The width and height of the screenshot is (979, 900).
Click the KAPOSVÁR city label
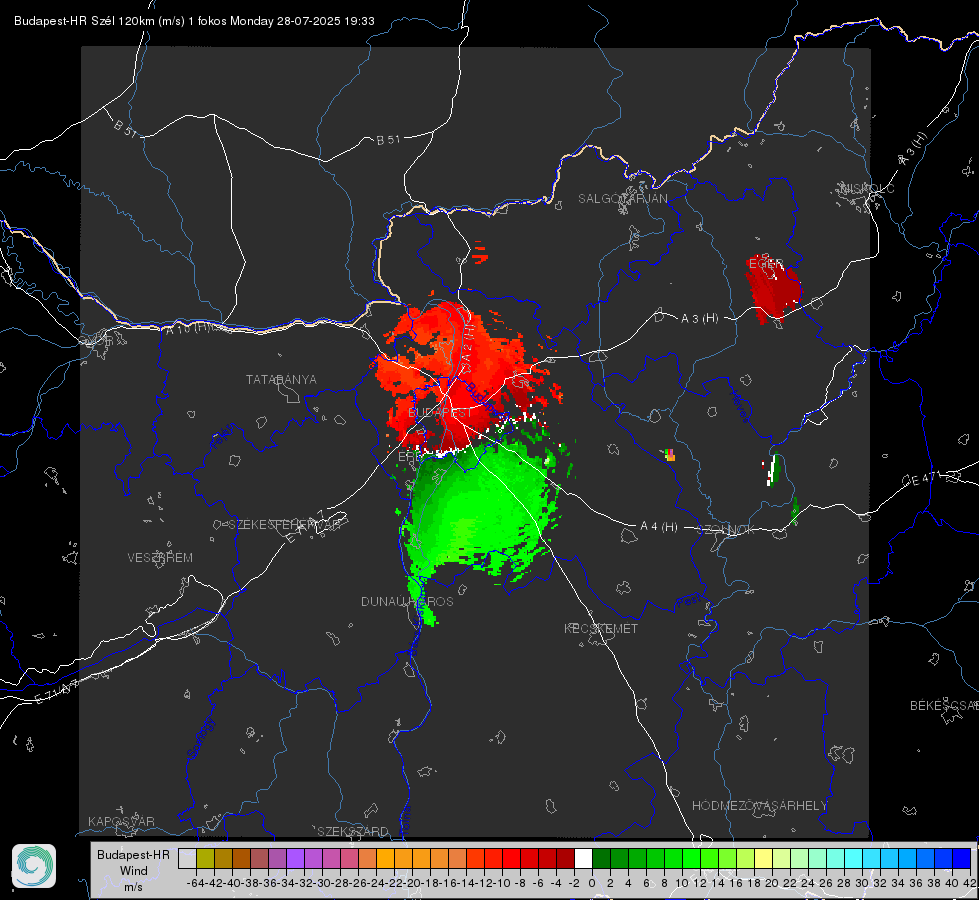121,821
